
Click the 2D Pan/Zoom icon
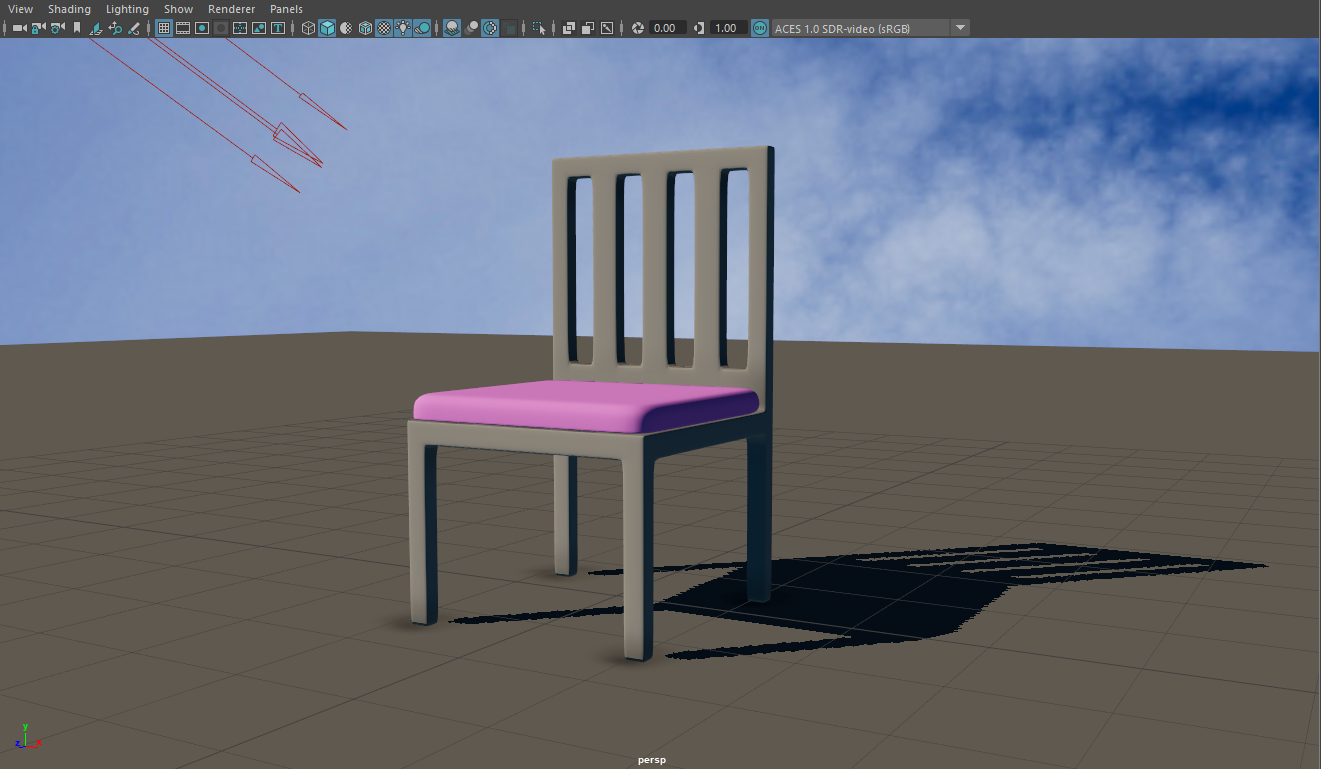click(115, 28)
